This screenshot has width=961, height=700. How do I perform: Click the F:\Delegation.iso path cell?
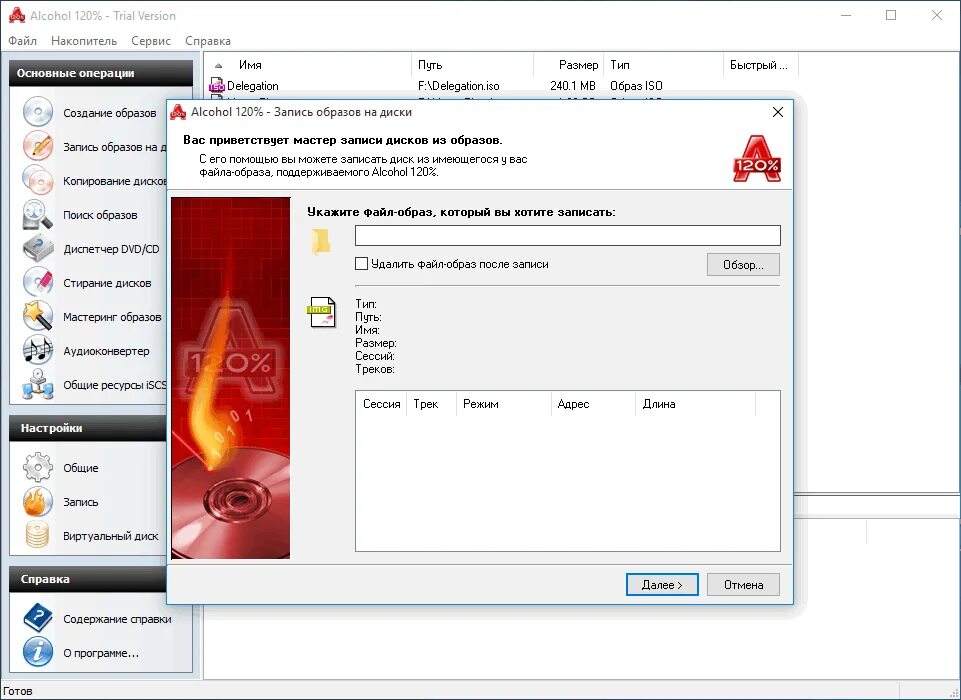[458, 86]
